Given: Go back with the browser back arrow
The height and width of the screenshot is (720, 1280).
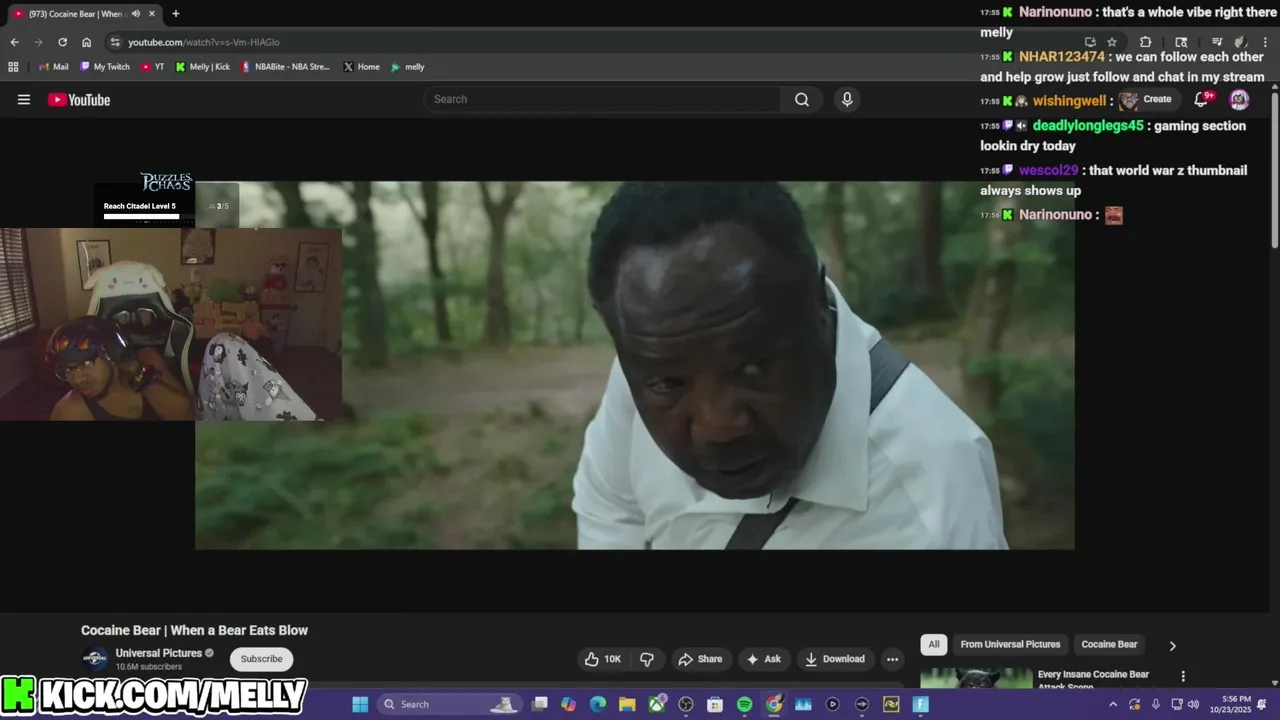Looking at the screenshot, I should coord(14,42).
